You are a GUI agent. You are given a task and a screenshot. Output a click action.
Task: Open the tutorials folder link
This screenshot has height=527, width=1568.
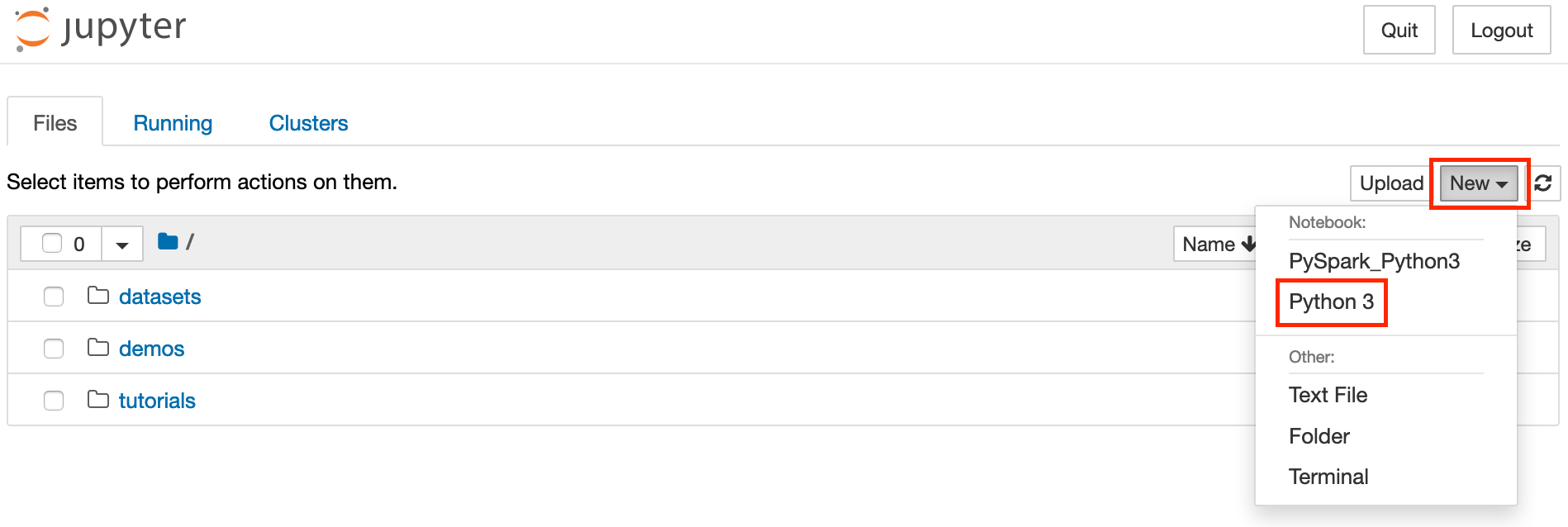[x=156, y=399]
